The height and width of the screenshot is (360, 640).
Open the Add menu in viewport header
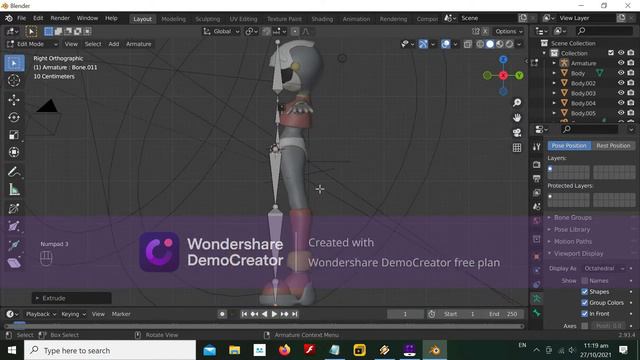[x=113, y=44]
